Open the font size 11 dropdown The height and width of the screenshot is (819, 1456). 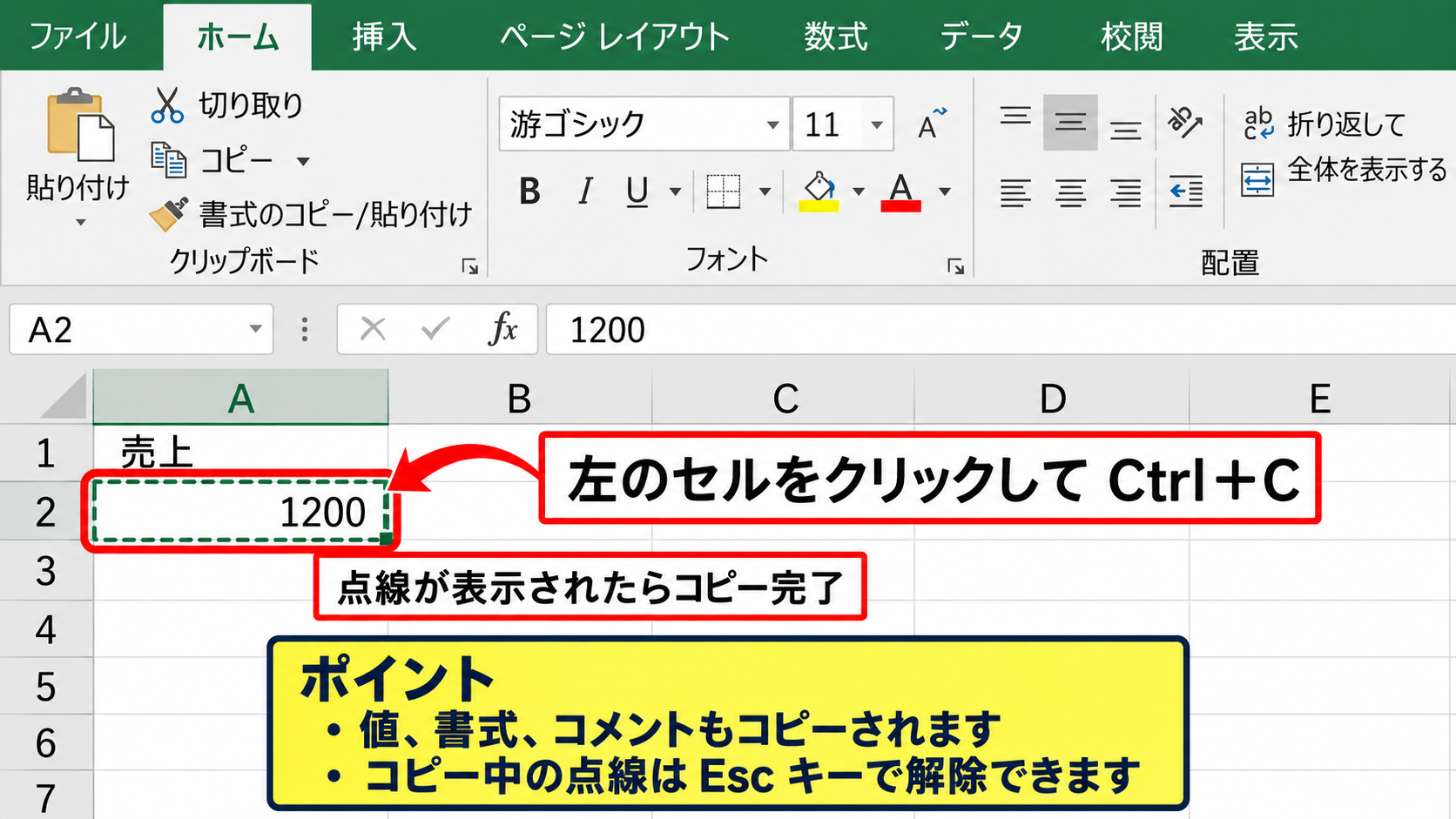tap(877, 124)
